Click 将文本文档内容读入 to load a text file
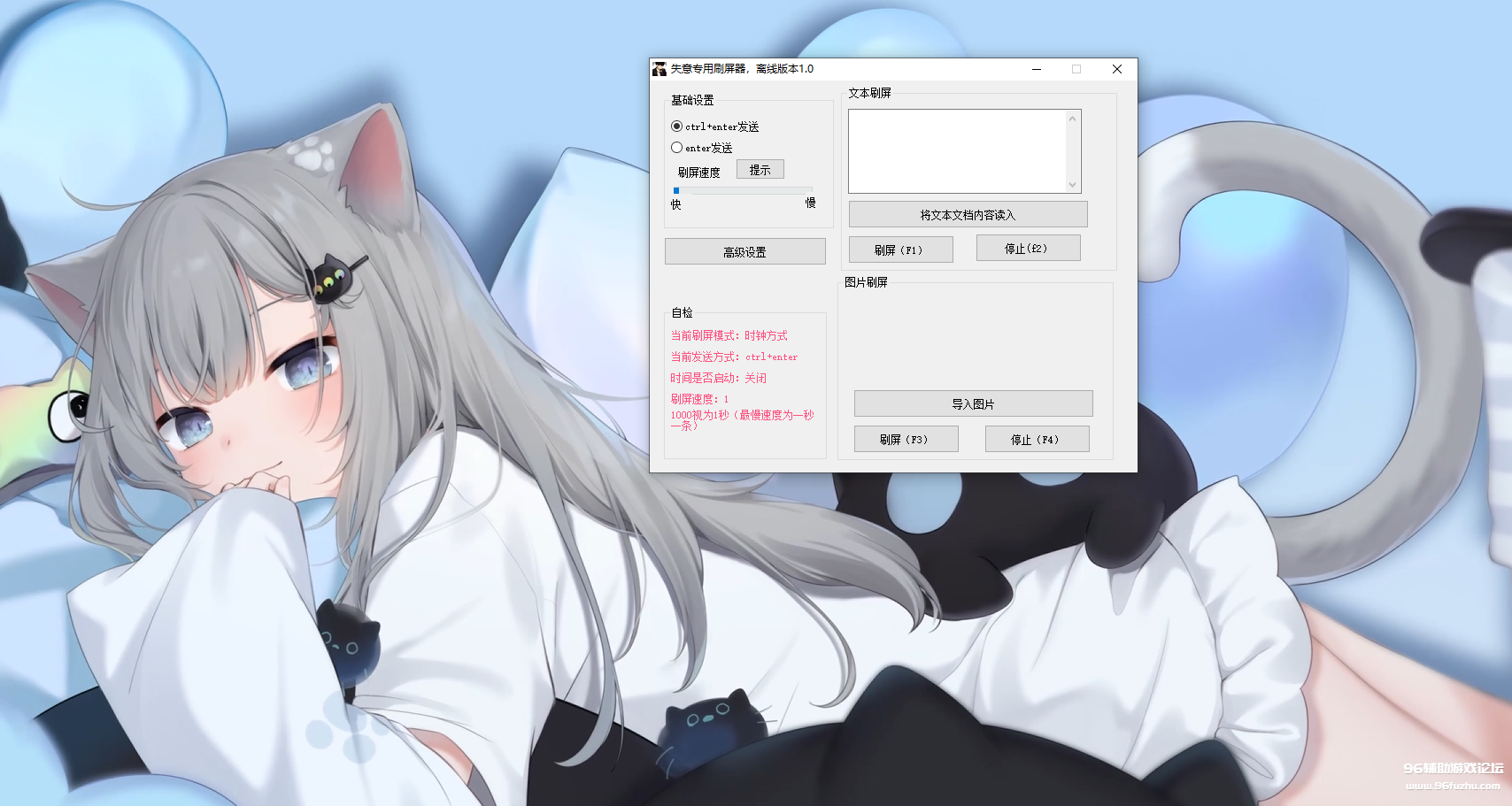This screenshot has width=1512, height=806. pyautogui.click(x=968, y=213)
